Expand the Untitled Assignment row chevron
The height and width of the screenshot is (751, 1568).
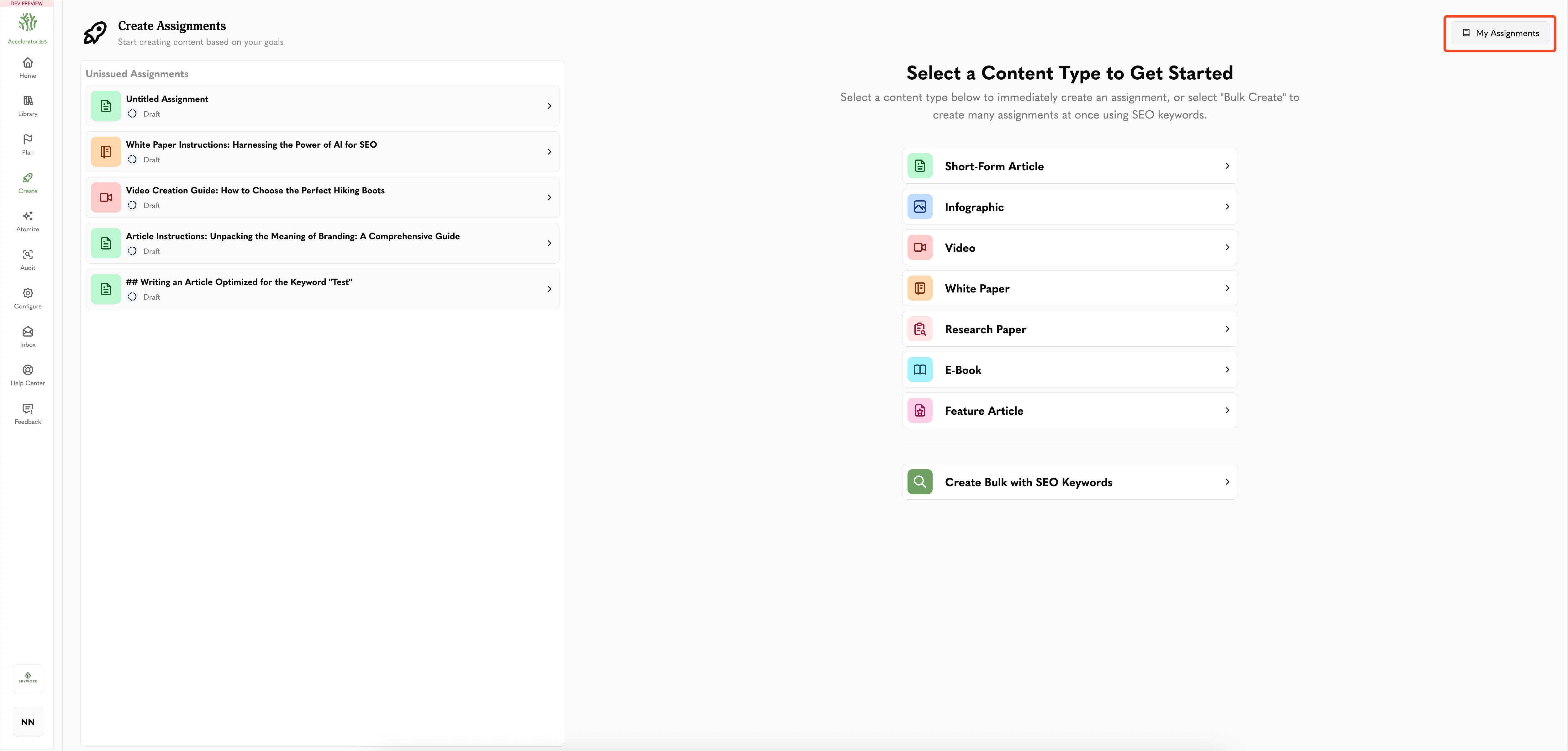(x=549, y=106)
